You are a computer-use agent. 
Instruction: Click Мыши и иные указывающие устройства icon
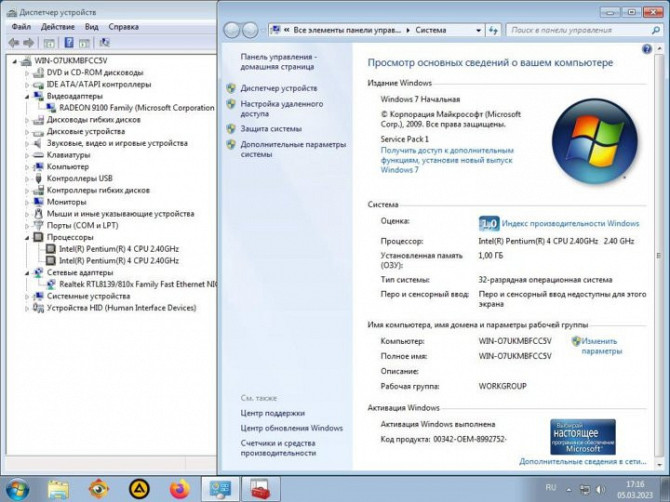click(x=38, y=214)
